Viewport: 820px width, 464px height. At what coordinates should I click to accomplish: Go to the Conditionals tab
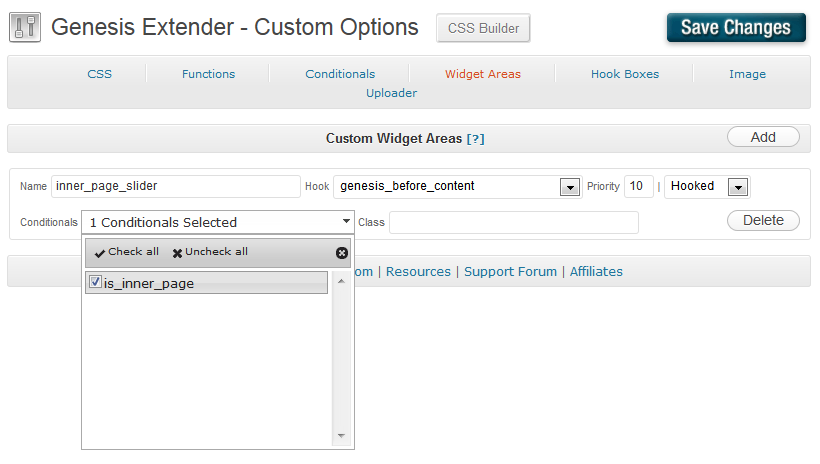340,74
